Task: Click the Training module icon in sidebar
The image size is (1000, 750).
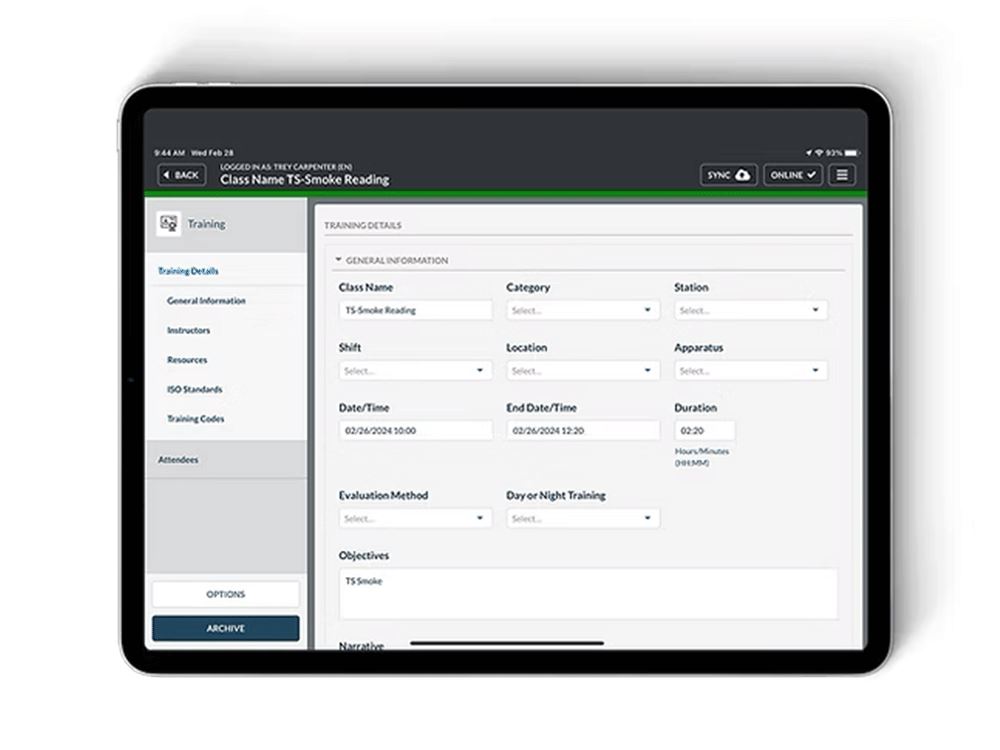Action: [x=168, y=225]
